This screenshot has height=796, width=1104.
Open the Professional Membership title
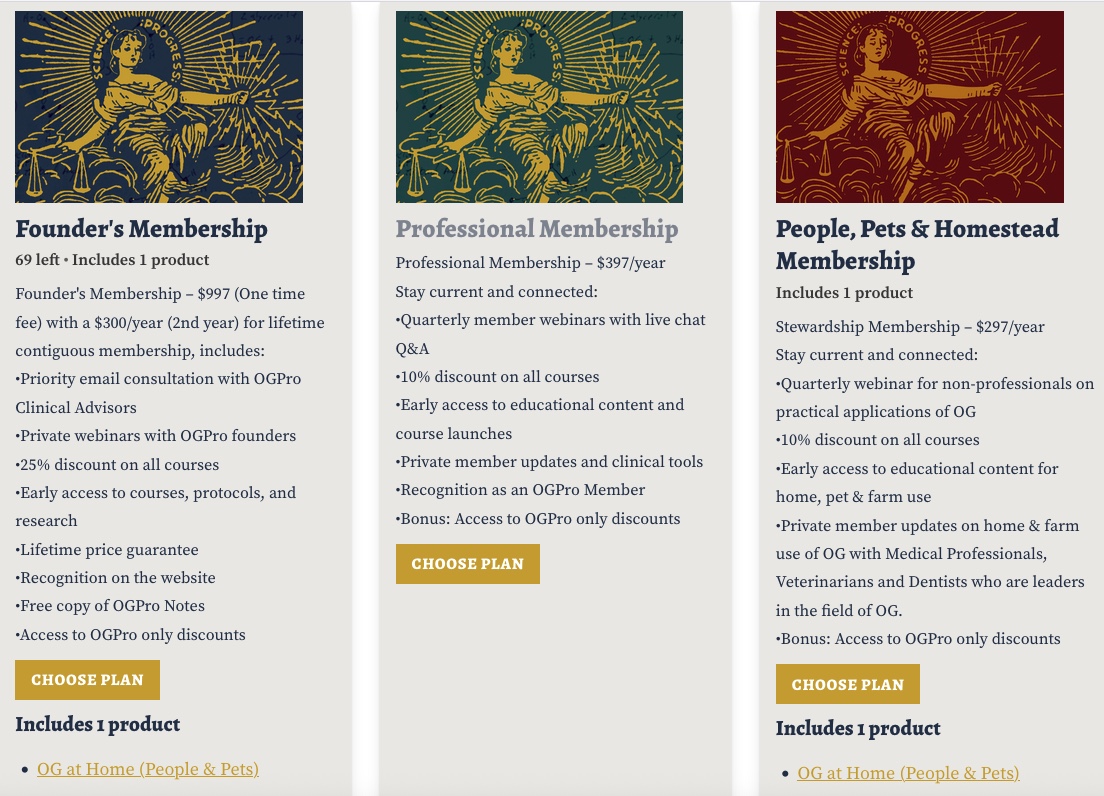pos(537,229)
